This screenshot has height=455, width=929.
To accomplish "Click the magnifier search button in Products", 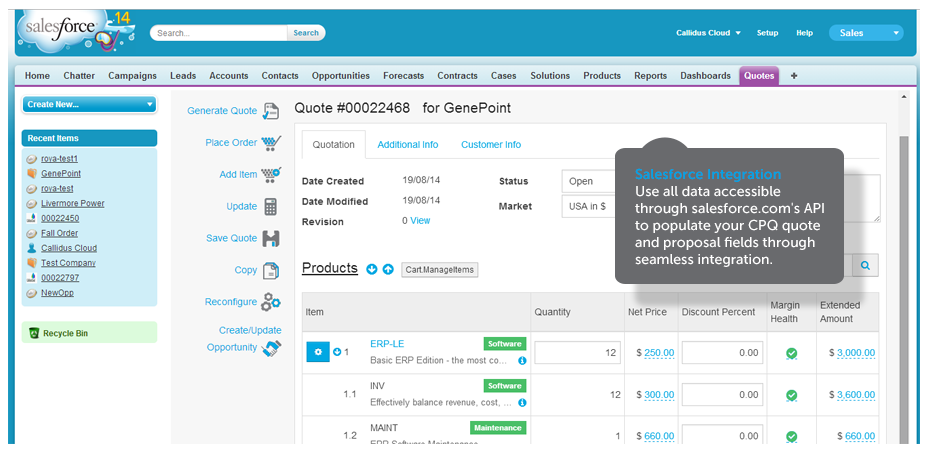I will point(866,266).
